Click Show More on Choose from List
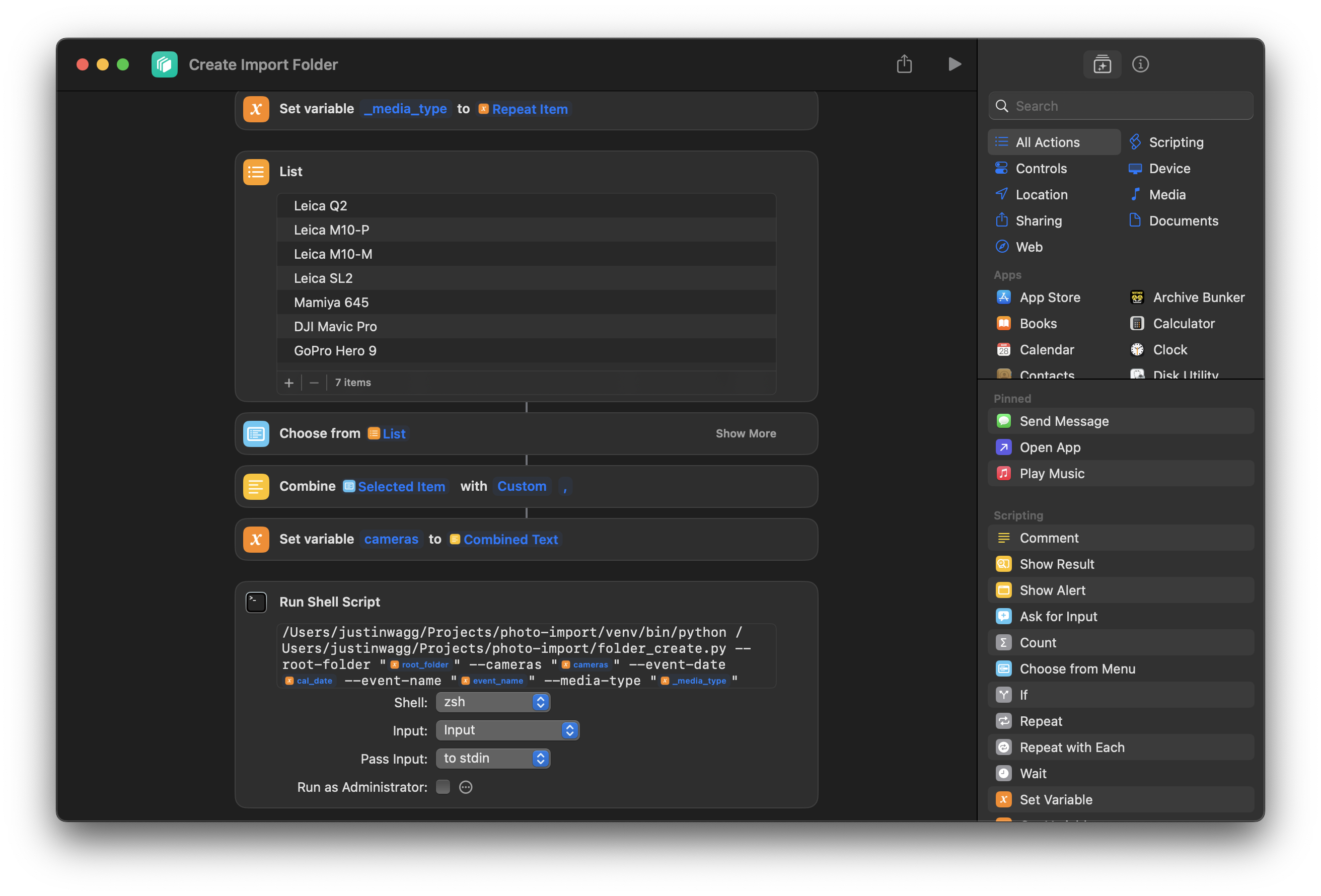1321x896 pixels. pyautogui.click(x=745, y=433)
